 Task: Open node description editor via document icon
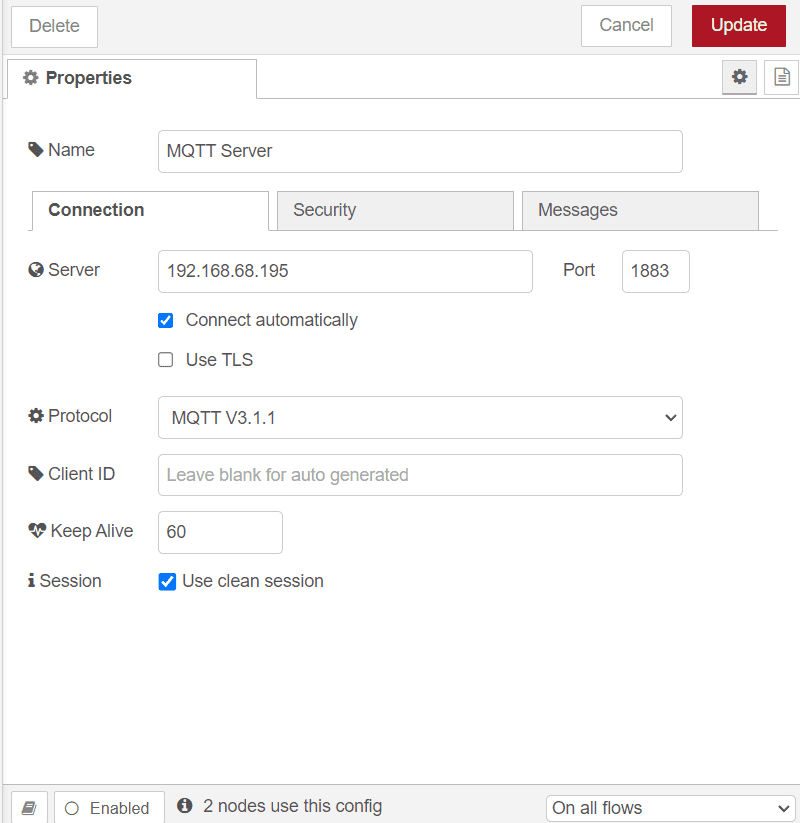tap(784, 77)
